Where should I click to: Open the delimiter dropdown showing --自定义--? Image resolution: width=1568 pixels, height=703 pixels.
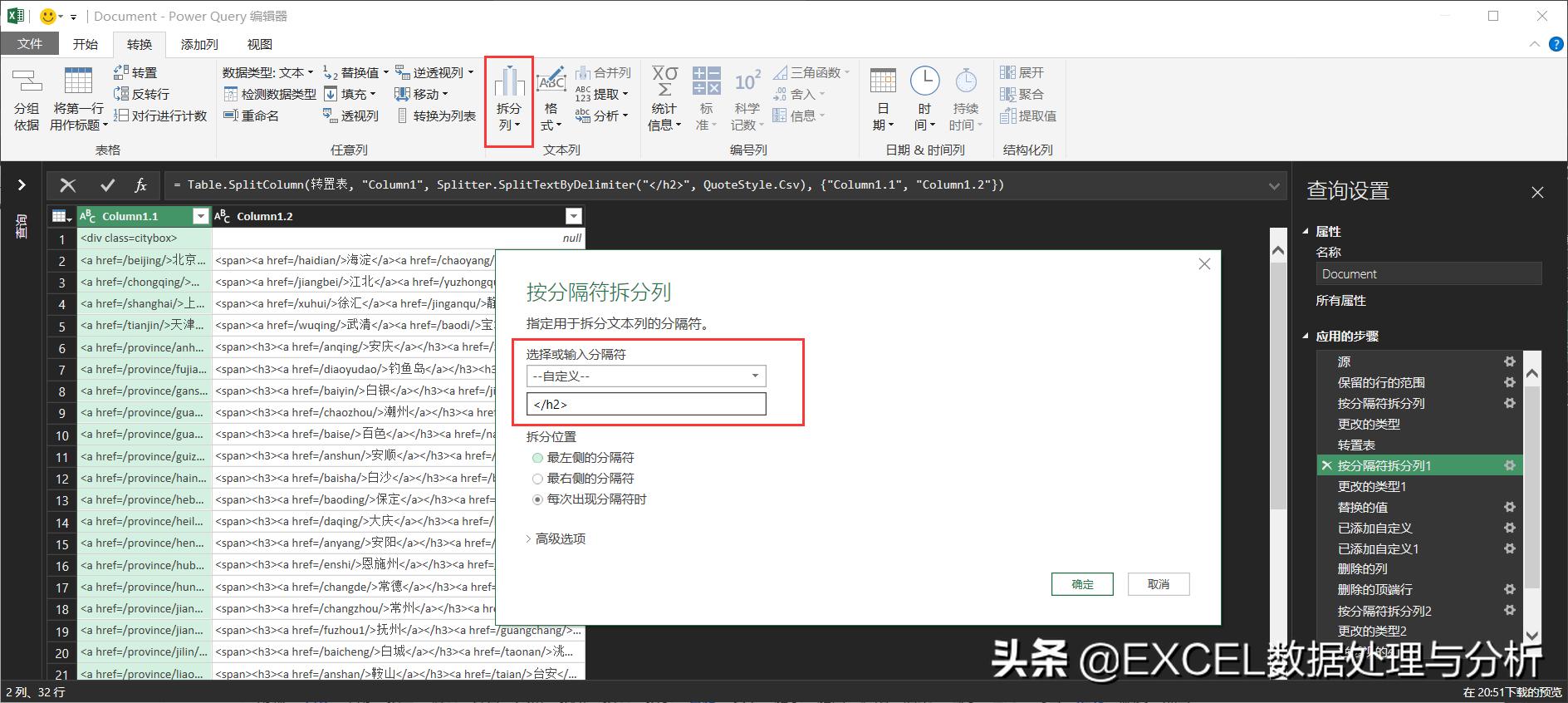646,376
